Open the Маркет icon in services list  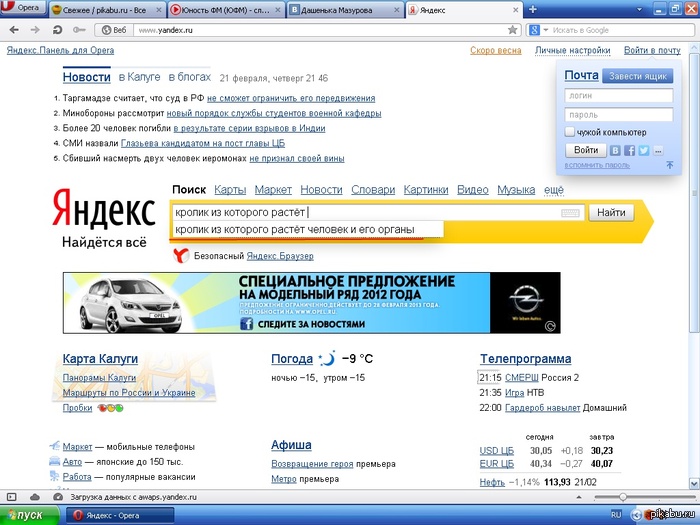click(x=54, y=446)
